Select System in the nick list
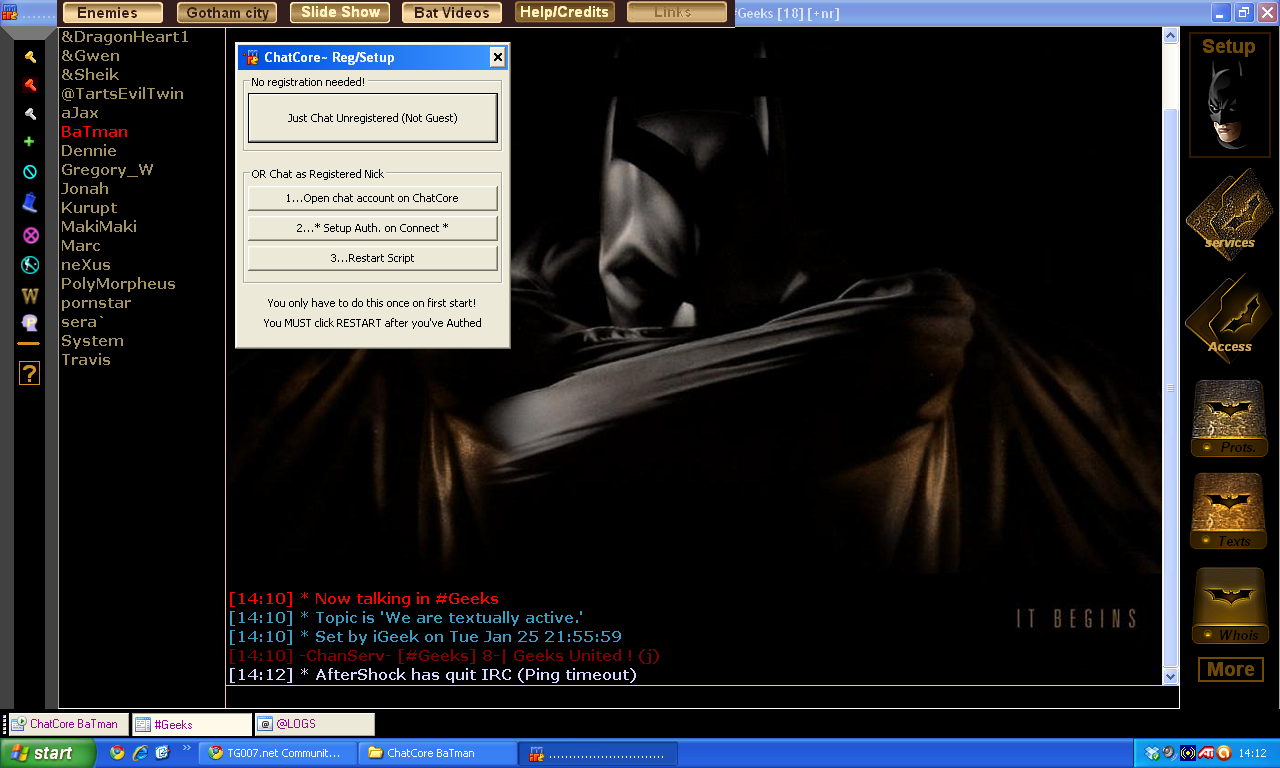The width and height of the screenshot is (1280, 768). [92, 341]
